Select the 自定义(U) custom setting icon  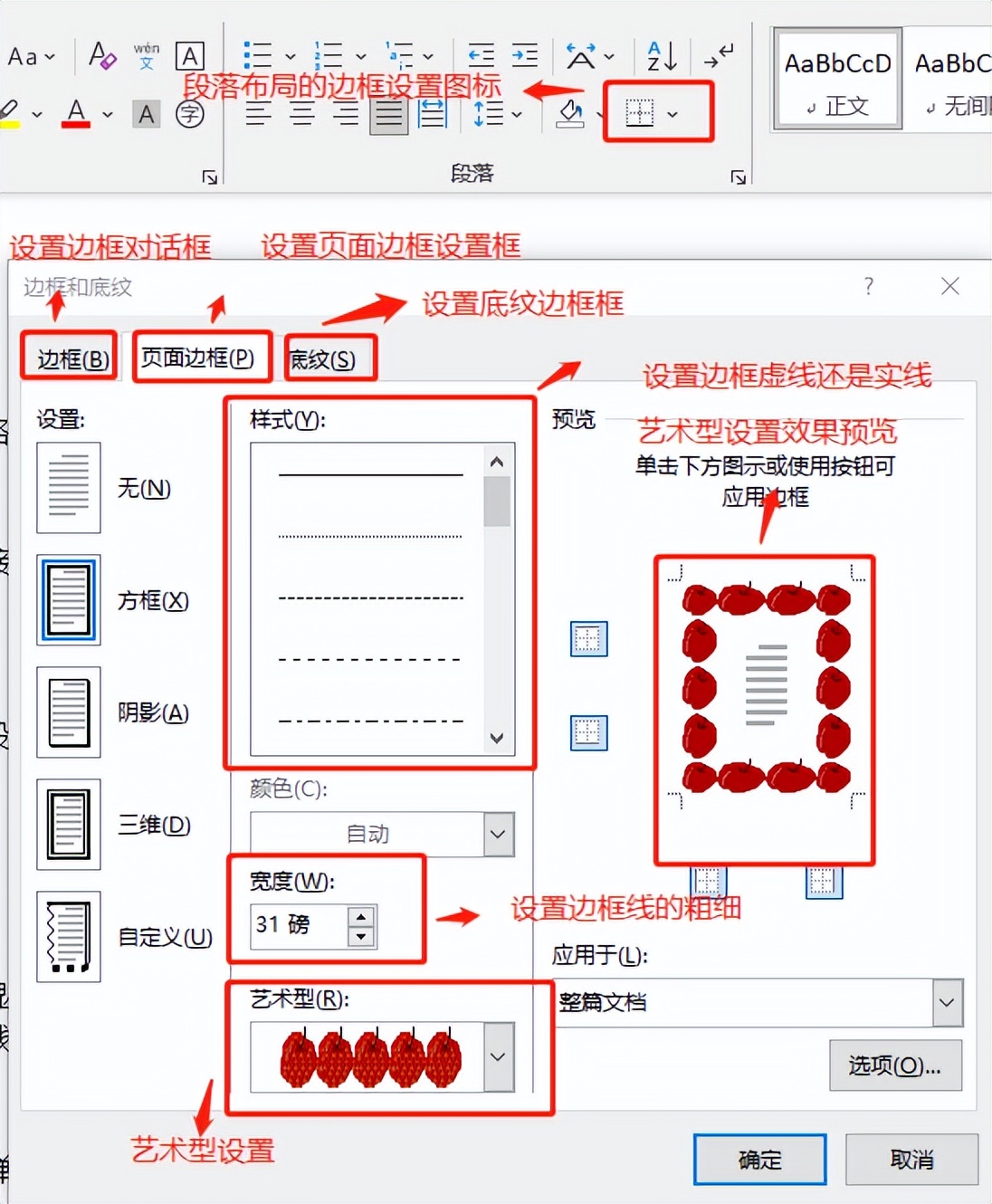(x=69, y=937)
